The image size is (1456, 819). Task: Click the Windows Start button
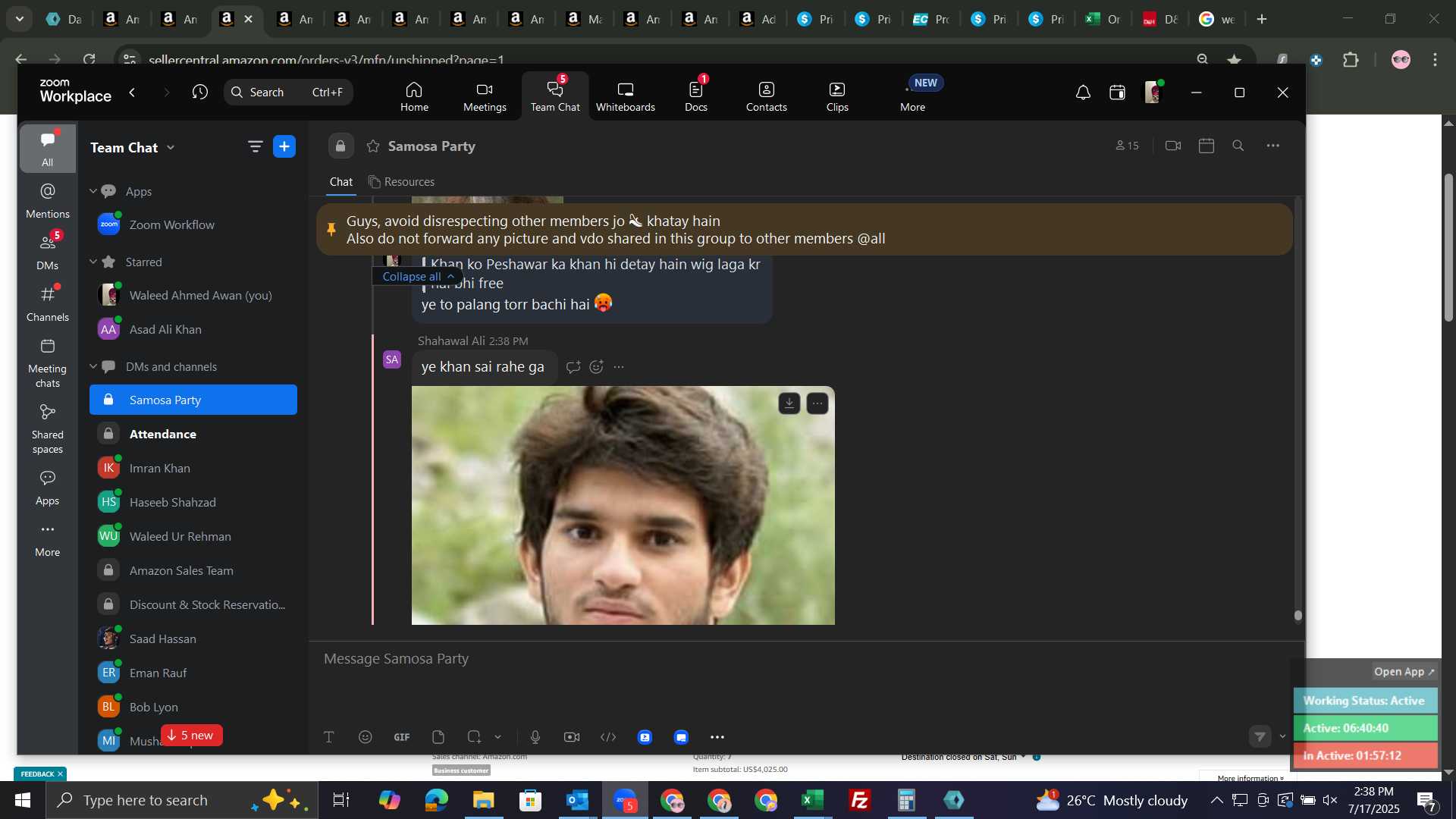tap(23, 800)
